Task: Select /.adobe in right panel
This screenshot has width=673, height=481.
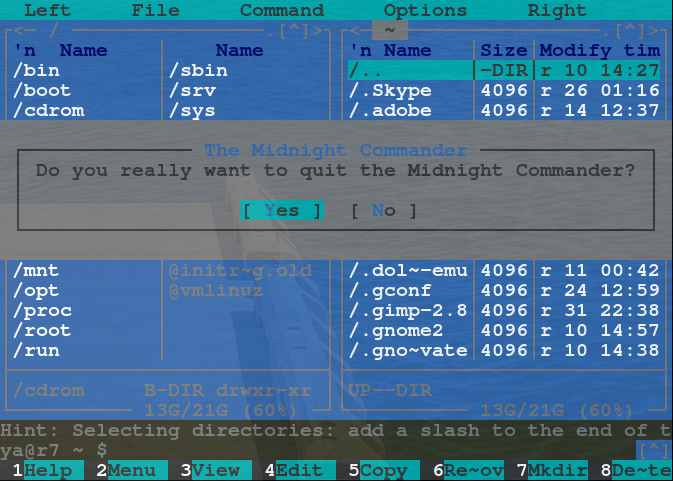Action: tap(390, 110)
